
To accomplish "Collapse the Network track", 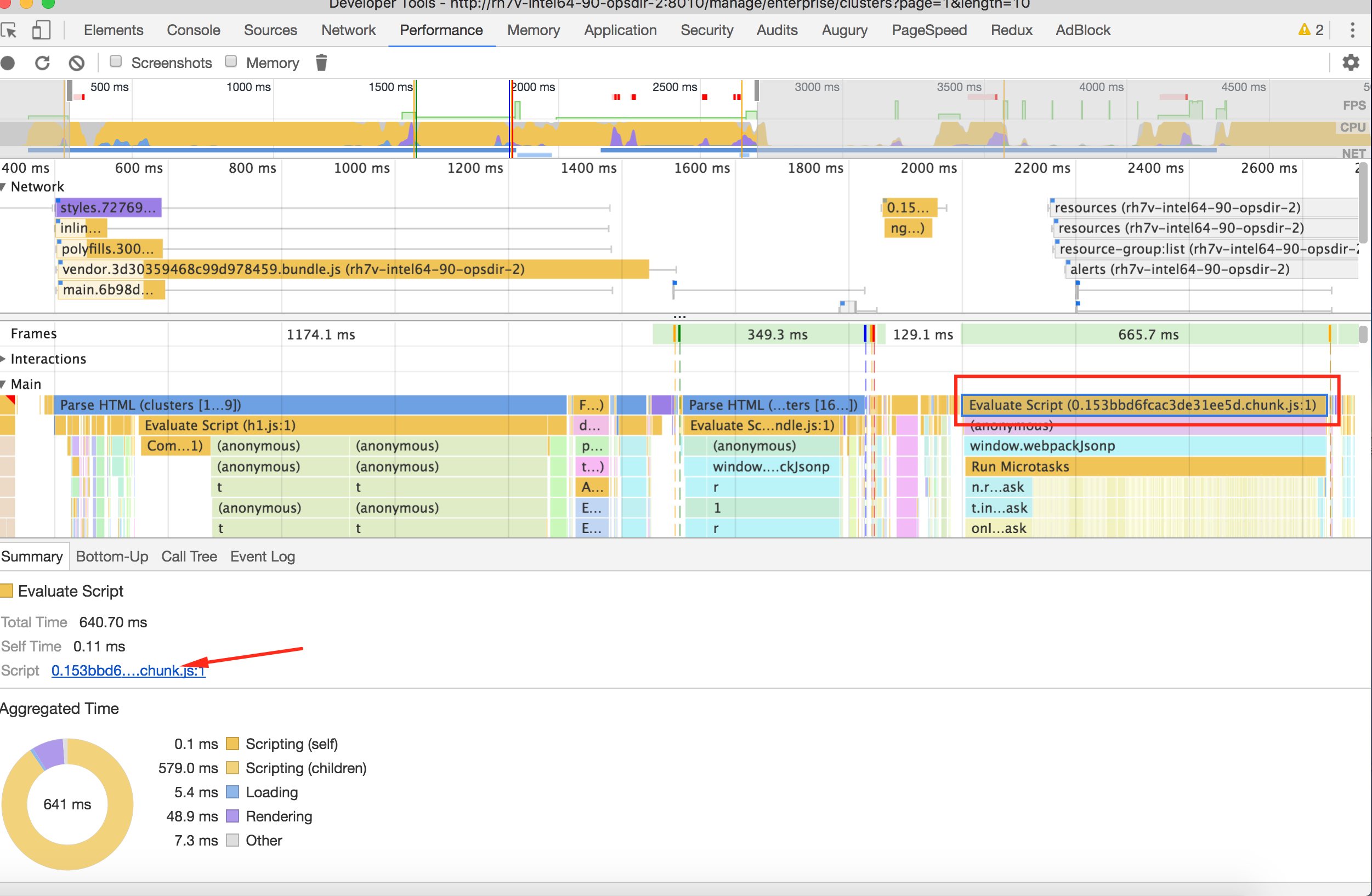I will (3, 187).
